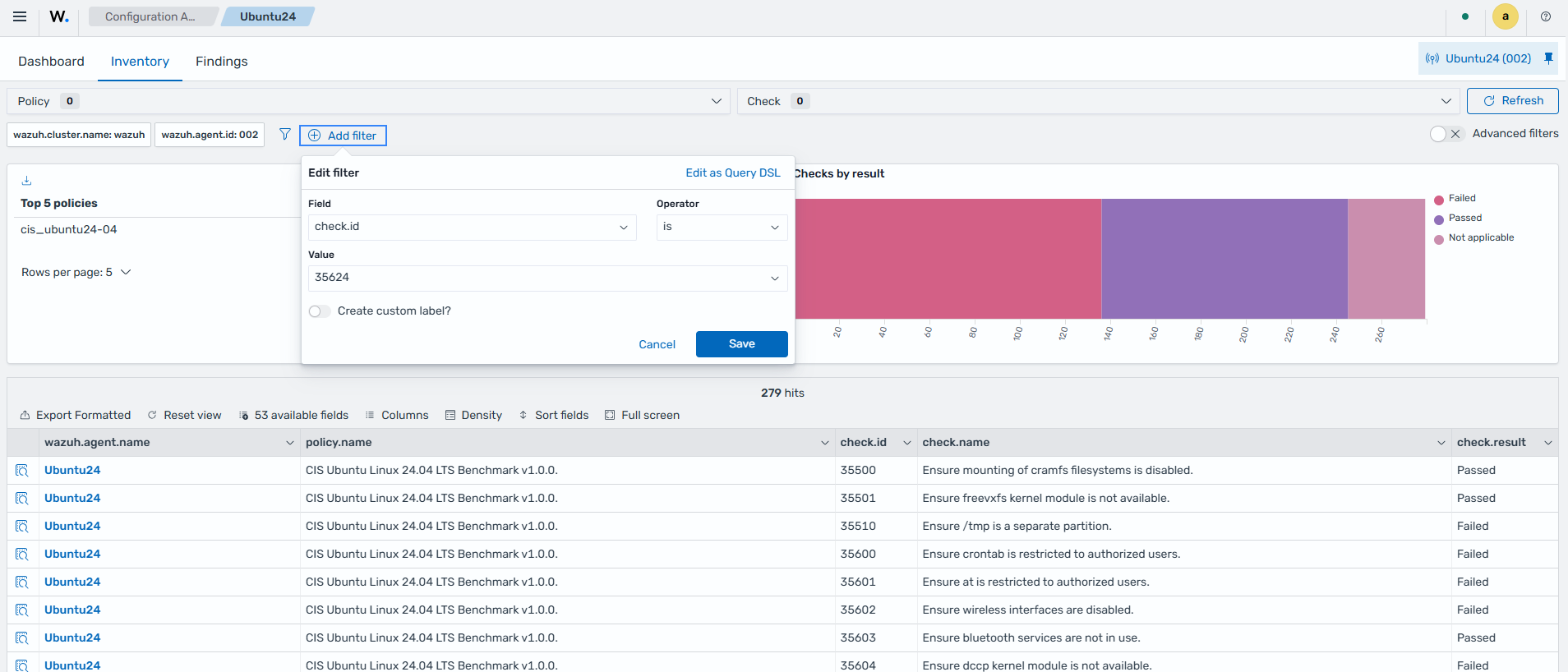Click the wazuh.agent.id: 002 filter pill
This screenshot has height=672, width=1568.
pyautogui.click(x=210, y=135)
